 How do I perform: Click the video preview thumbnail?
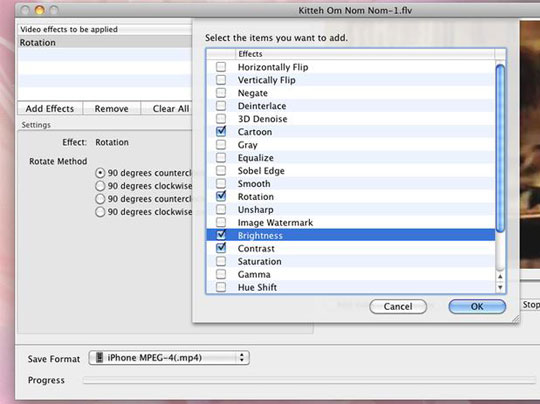(x=530, y=145)
